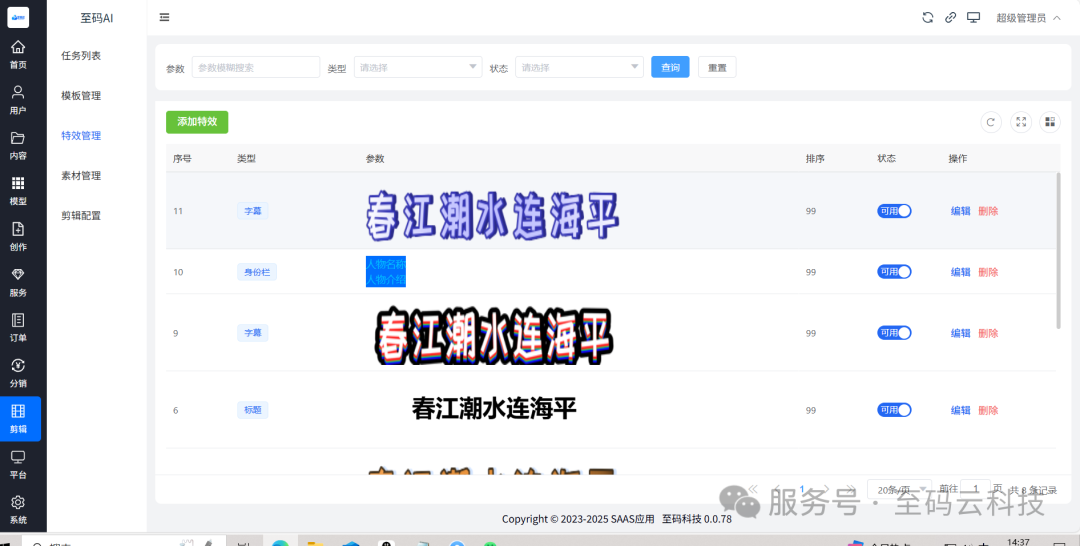The width and height of the screenshot is (1080, 546).
Task: Expand the 超级管理员 user menu
Action: click(1028, 18)
